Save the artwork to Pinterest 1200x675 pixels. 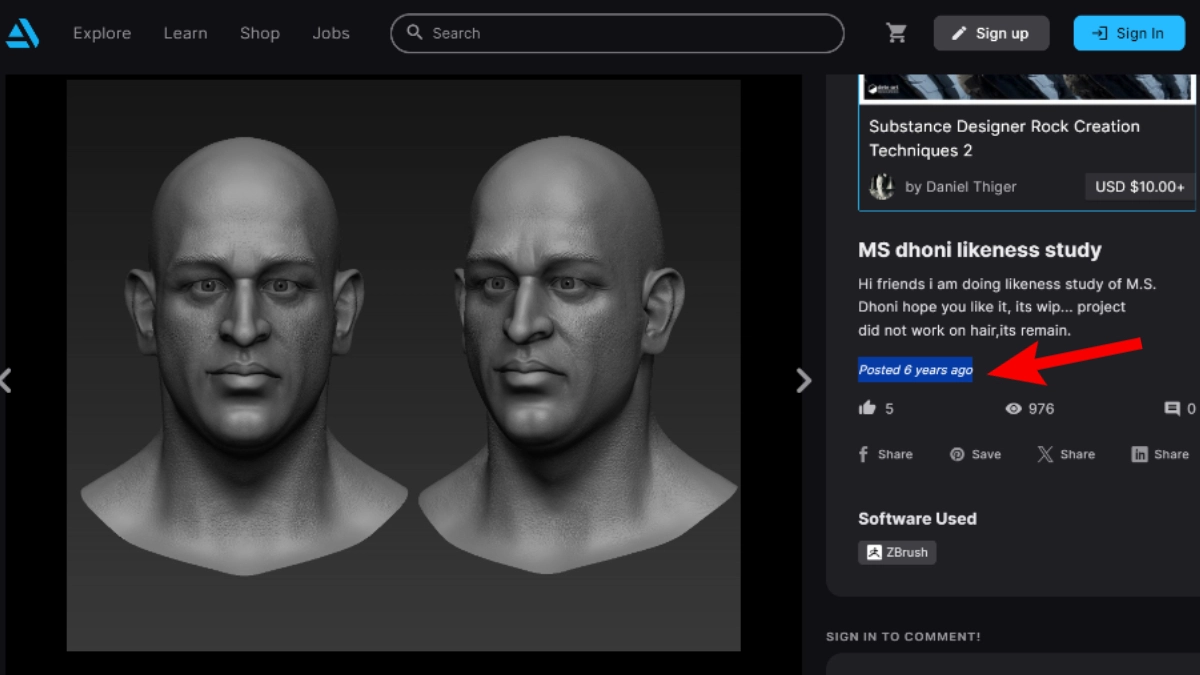tap(975, 454)
